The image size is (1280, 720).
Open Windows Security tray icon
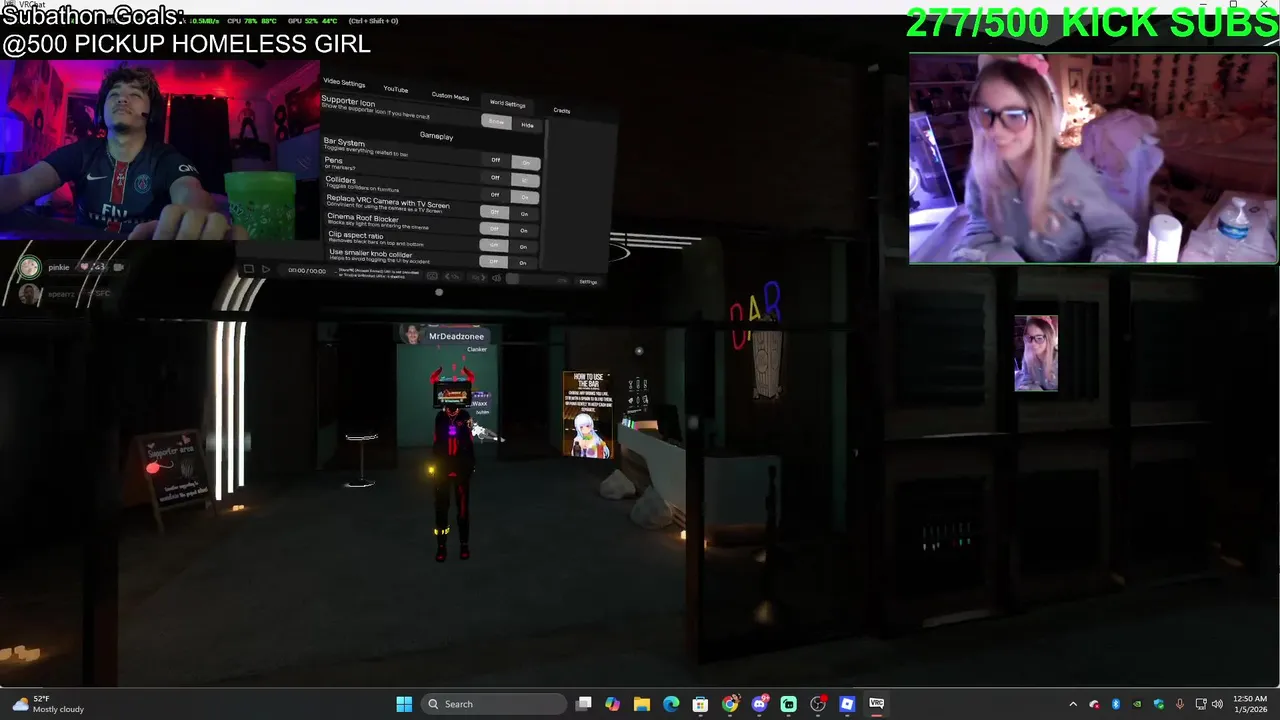pos(1159,704)
